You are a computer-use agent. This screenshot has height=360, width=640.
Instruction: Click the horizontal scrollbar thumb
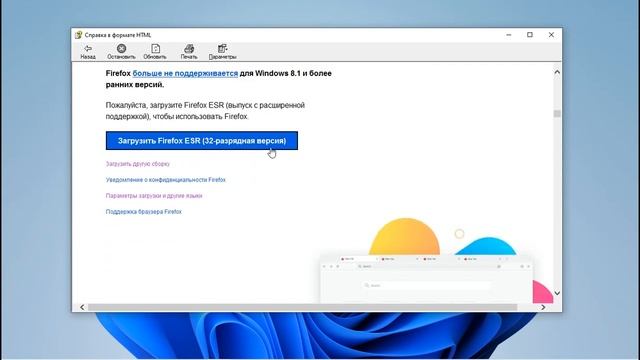click(x=302, y=307)
